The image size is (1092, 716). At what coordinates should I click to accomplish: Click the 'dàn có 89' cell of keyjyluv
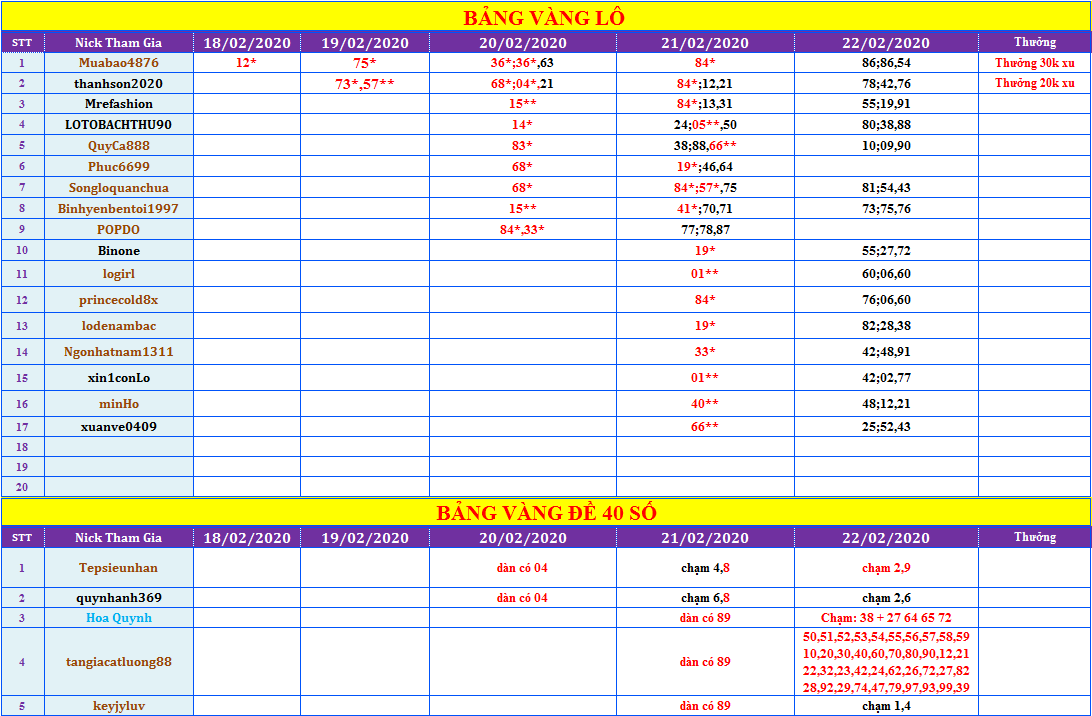click(705, 706)
